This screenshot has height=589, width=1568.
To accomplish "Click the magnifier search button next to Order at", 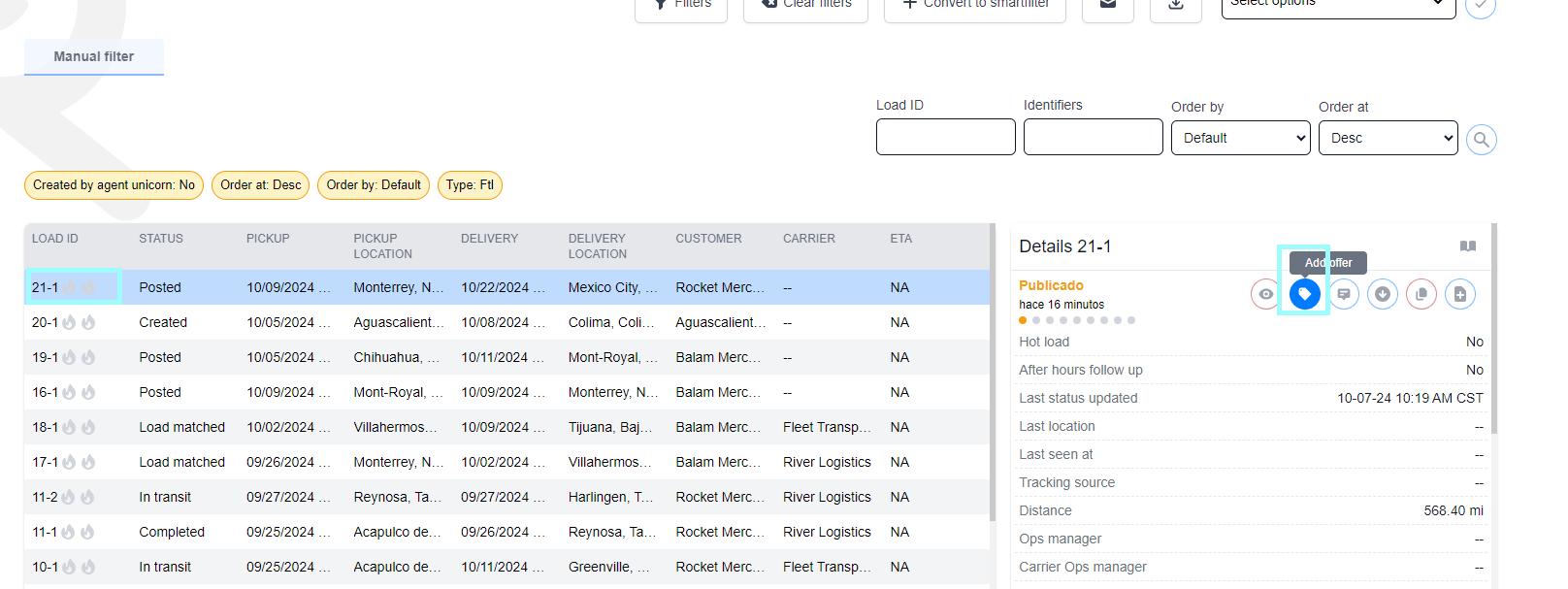I will [x=1481, y=140].
